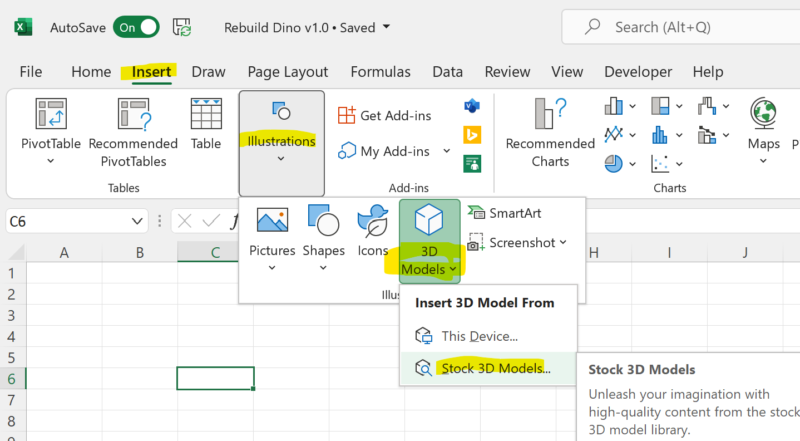Image resolution: width=800 pixels, height=441 pixels.
Task: Open the Formulas tab
Action: pos(380,72)
